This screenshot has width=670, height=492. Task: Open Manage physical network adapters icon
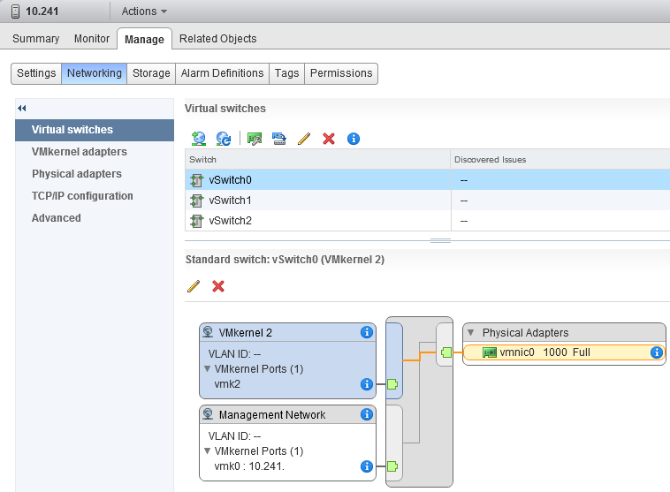[x=254, y=139]
